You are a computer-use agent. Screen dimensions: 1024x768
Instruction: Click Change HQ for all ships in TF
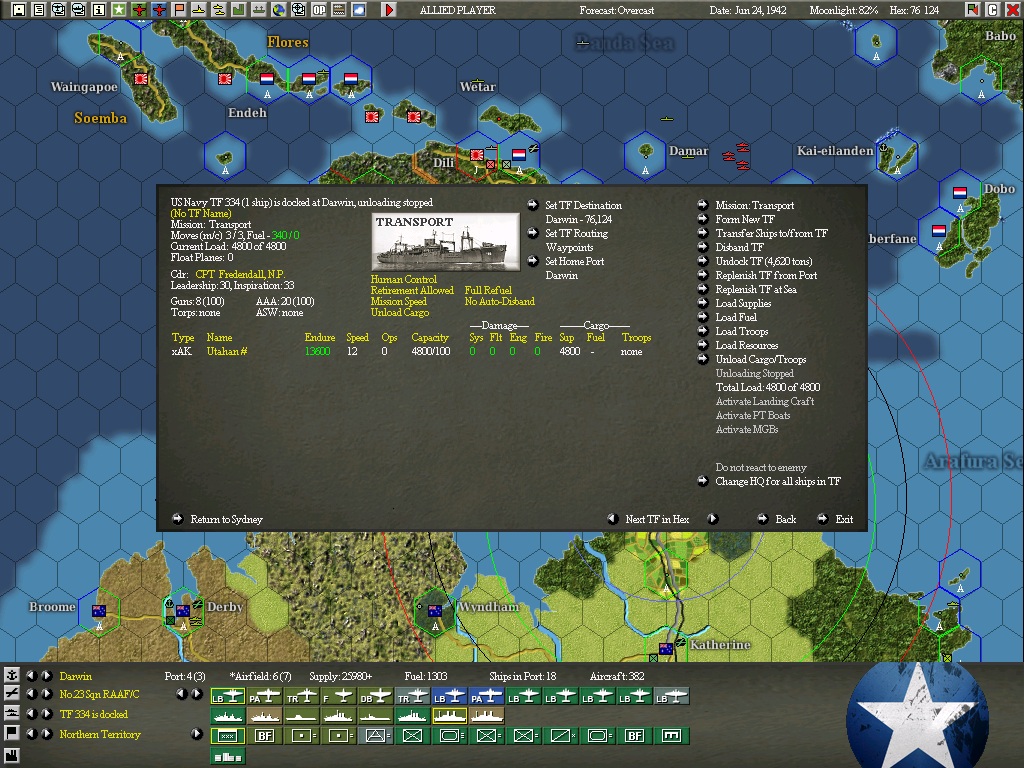pos(778,481)
